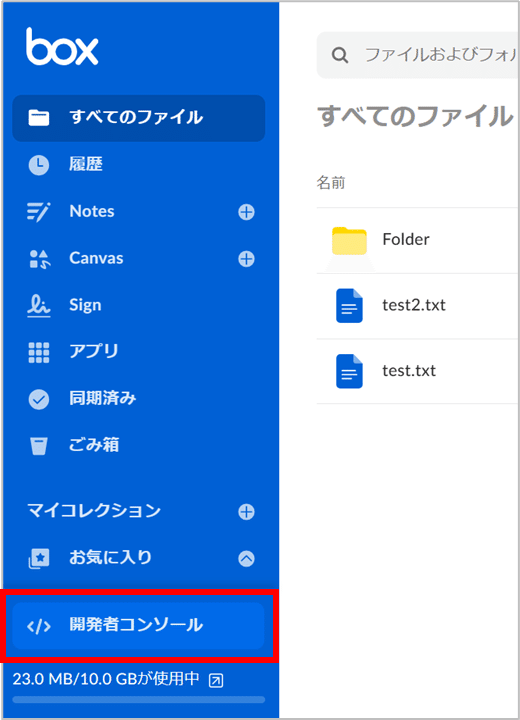Click the Canvas shapes icon
520x720 pixels.
(40, 259)
